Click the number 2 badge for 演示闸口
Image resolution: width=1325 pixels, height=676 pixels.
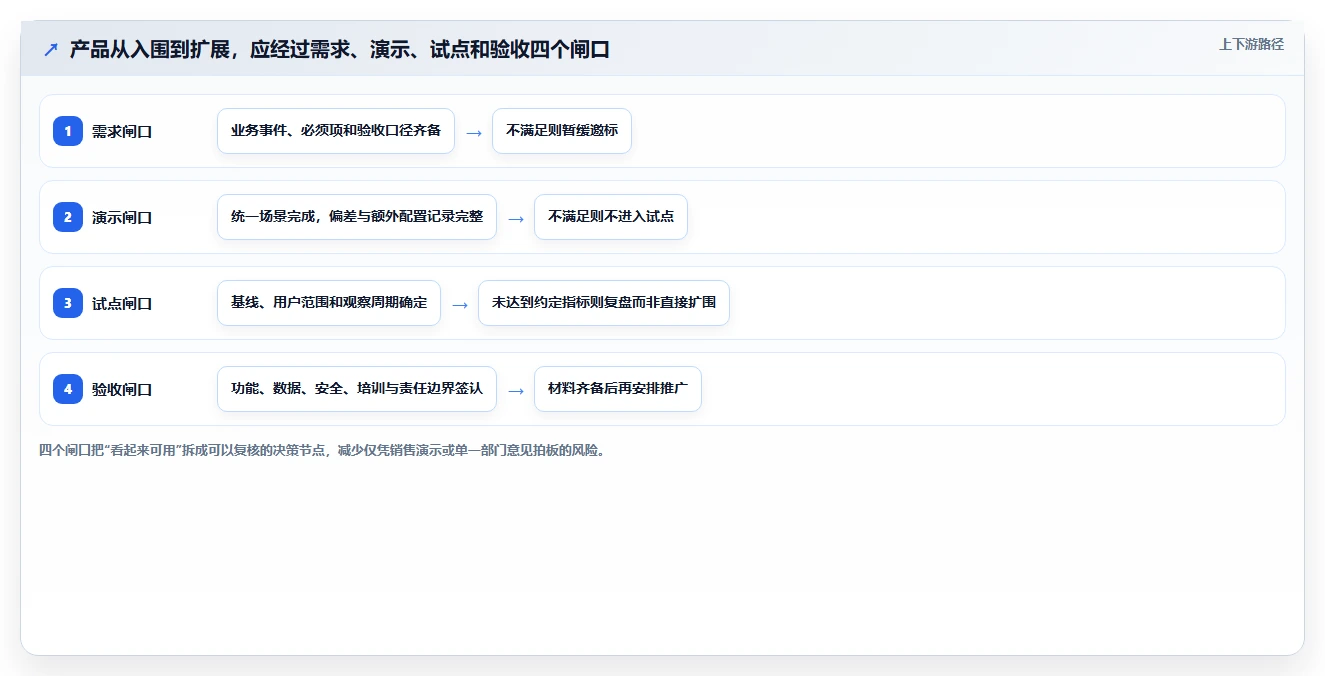coord(68,217)
